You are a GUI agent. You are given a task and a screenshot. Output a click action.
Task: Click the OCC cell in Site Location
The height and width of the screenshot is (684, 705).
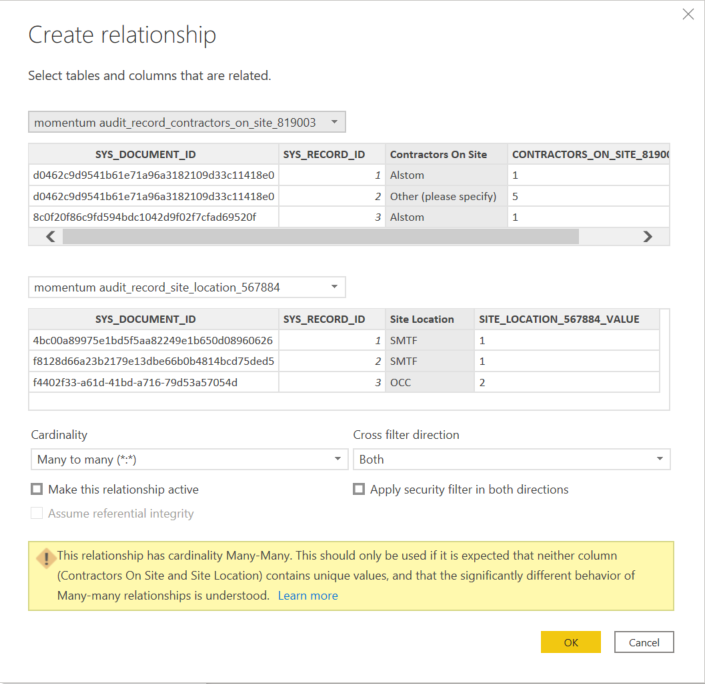429,382
